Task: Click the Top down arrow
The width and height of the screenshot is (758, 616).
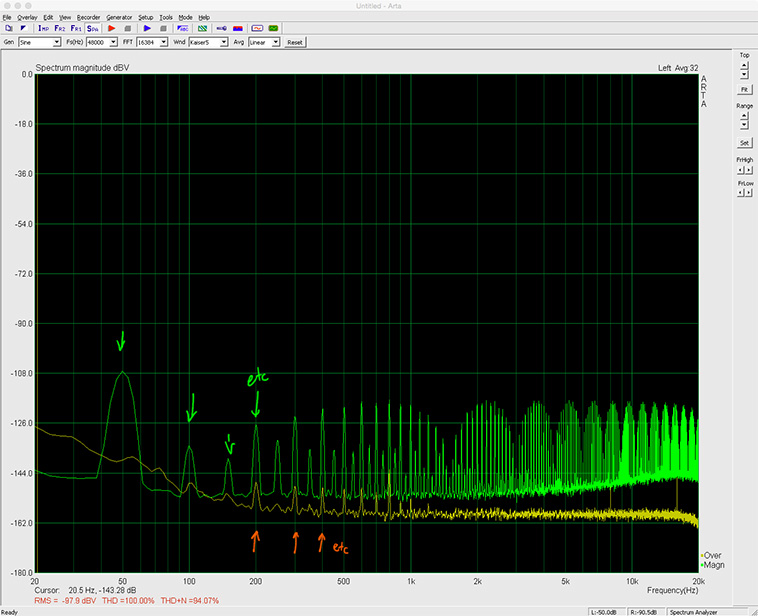Action: [x=744, y=74]
